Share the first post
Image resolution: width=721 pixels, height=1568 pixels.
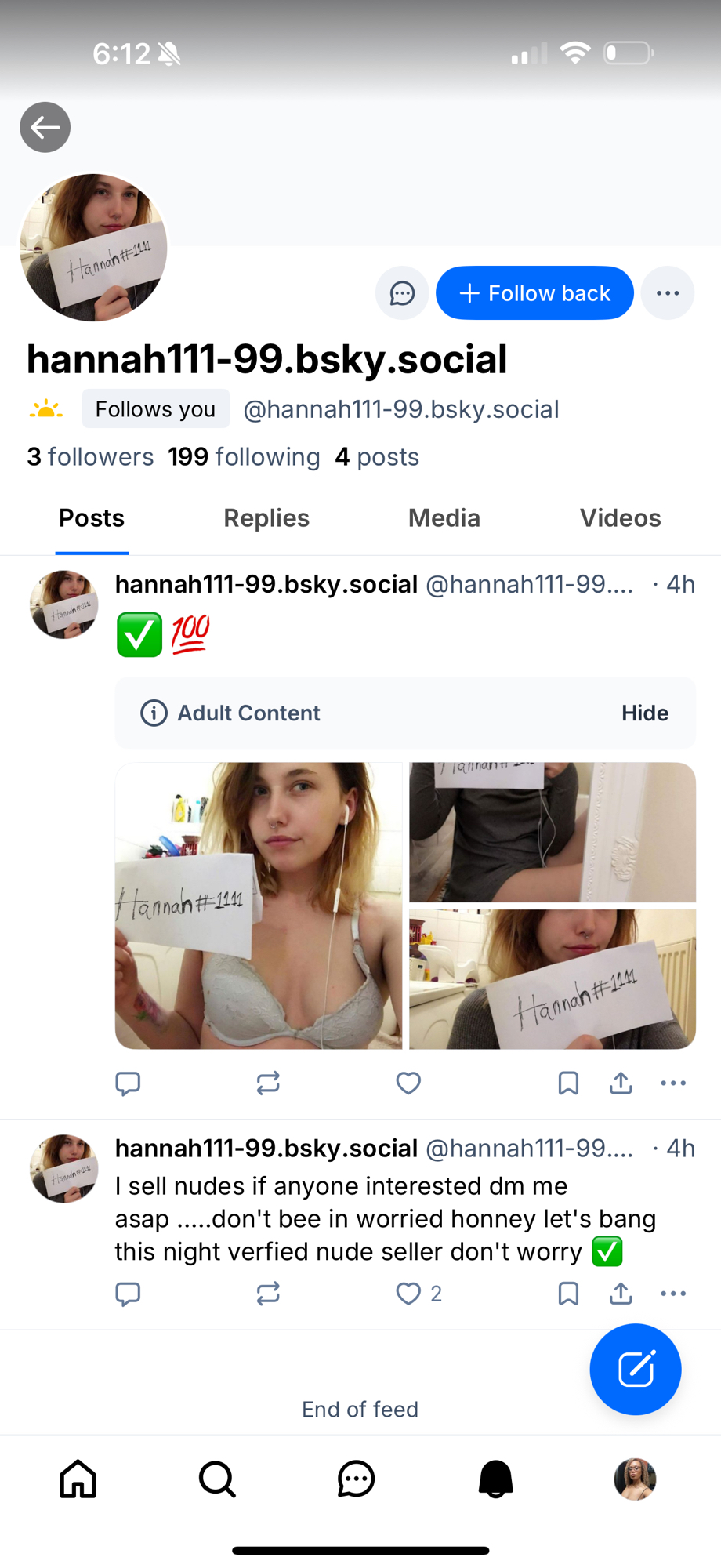pyautogui.click(x=621, y=1083)
